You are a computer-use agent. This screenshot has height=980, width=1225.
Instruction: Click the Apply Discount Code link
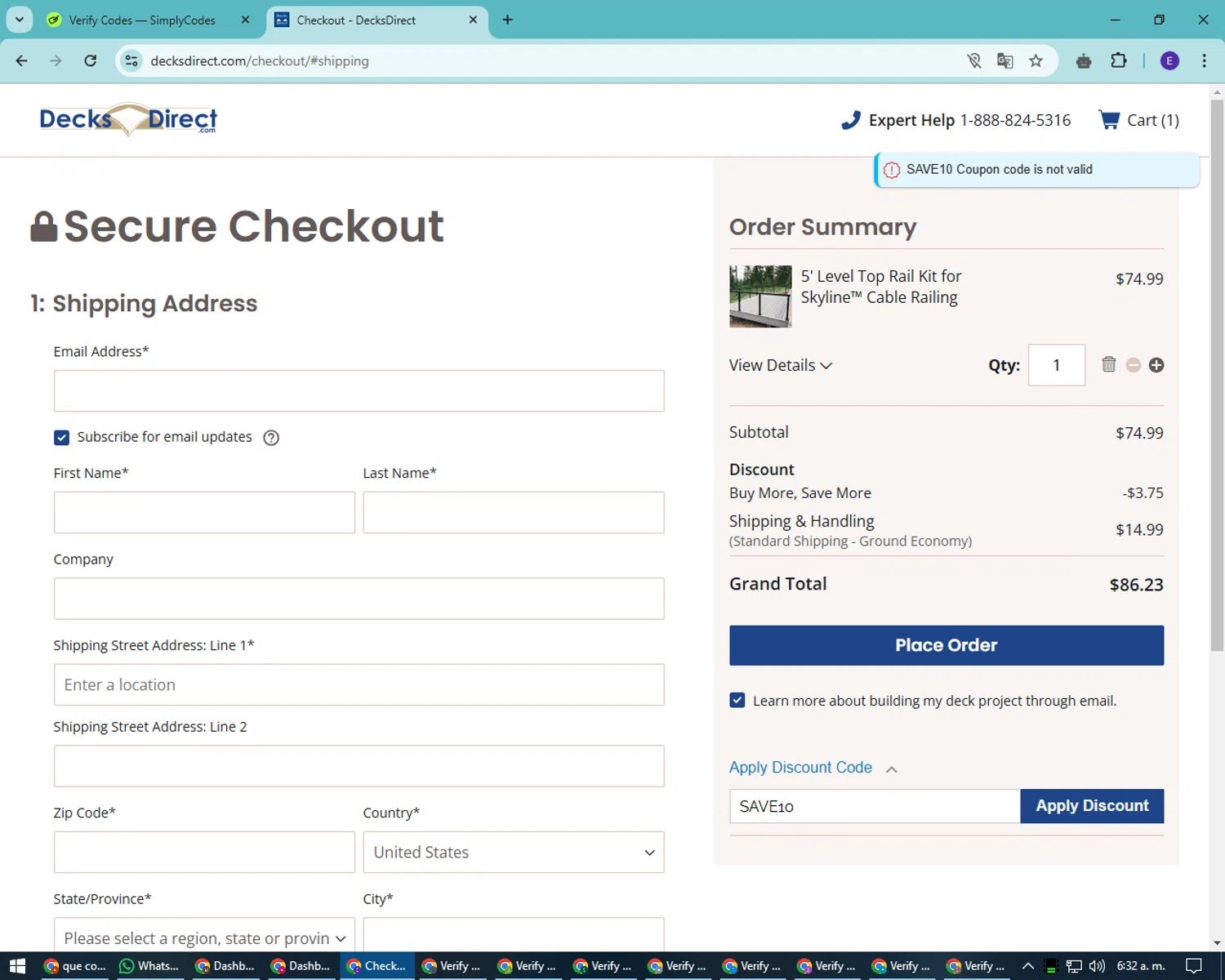[x=800, y=768]
